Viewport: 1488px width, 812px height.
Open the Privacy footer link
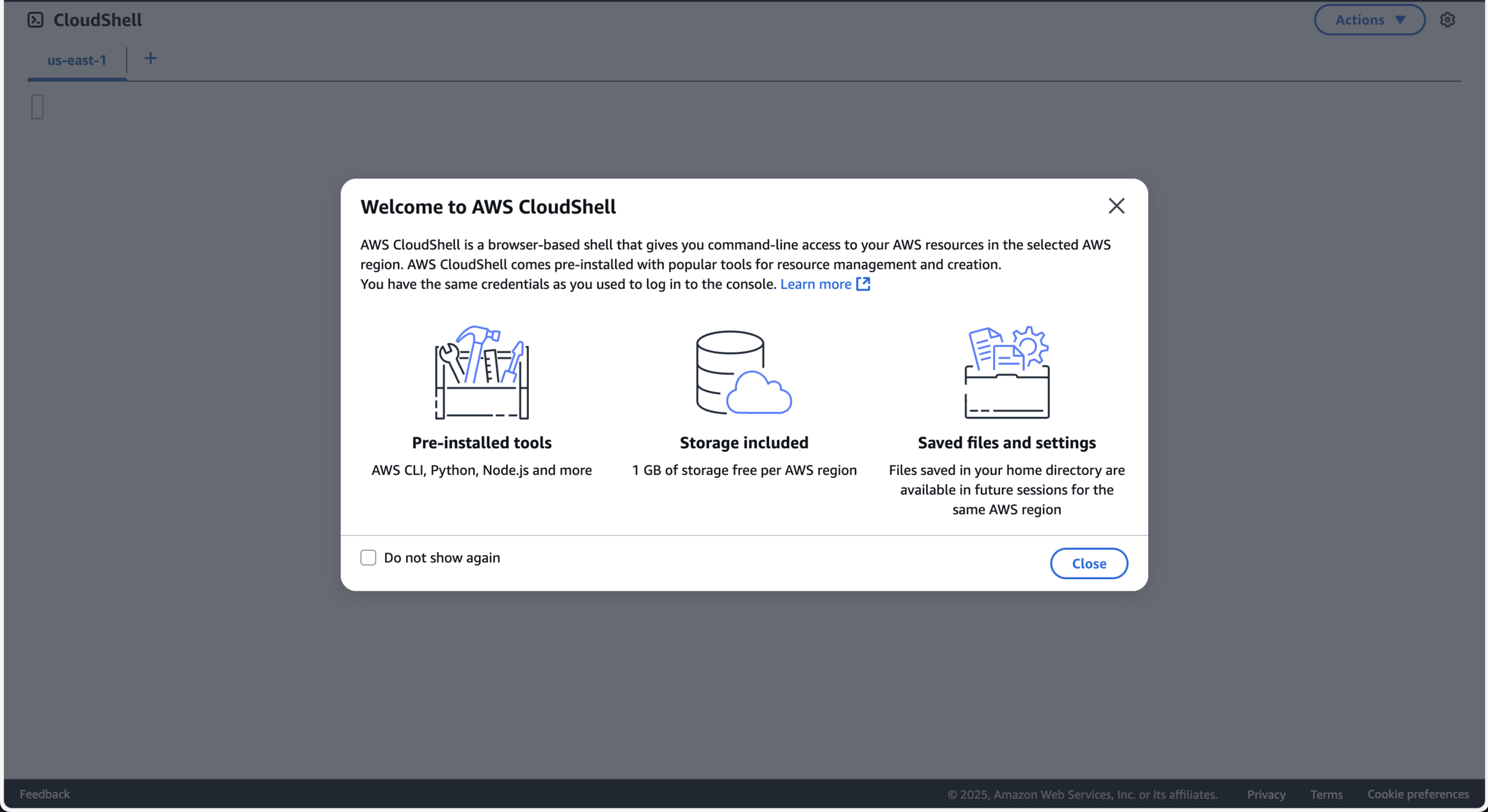click(x=1266, y=794)
